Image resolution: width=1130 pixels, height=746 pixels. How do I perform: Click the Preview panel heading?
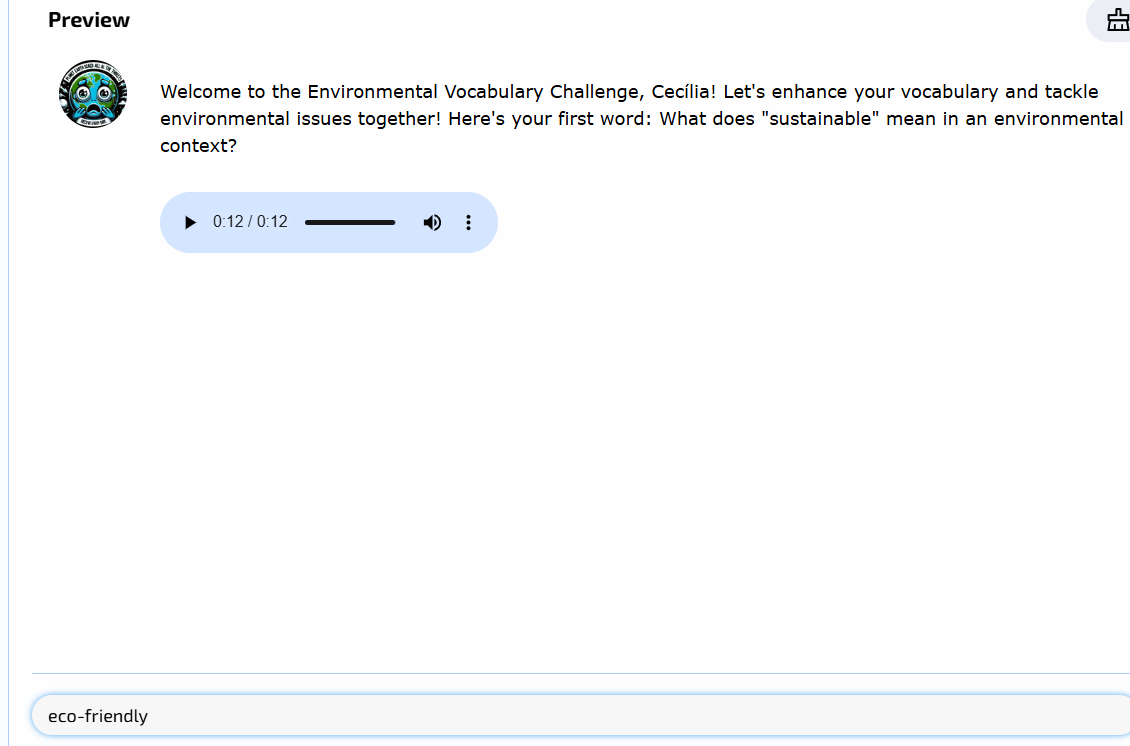click(89, 20)
